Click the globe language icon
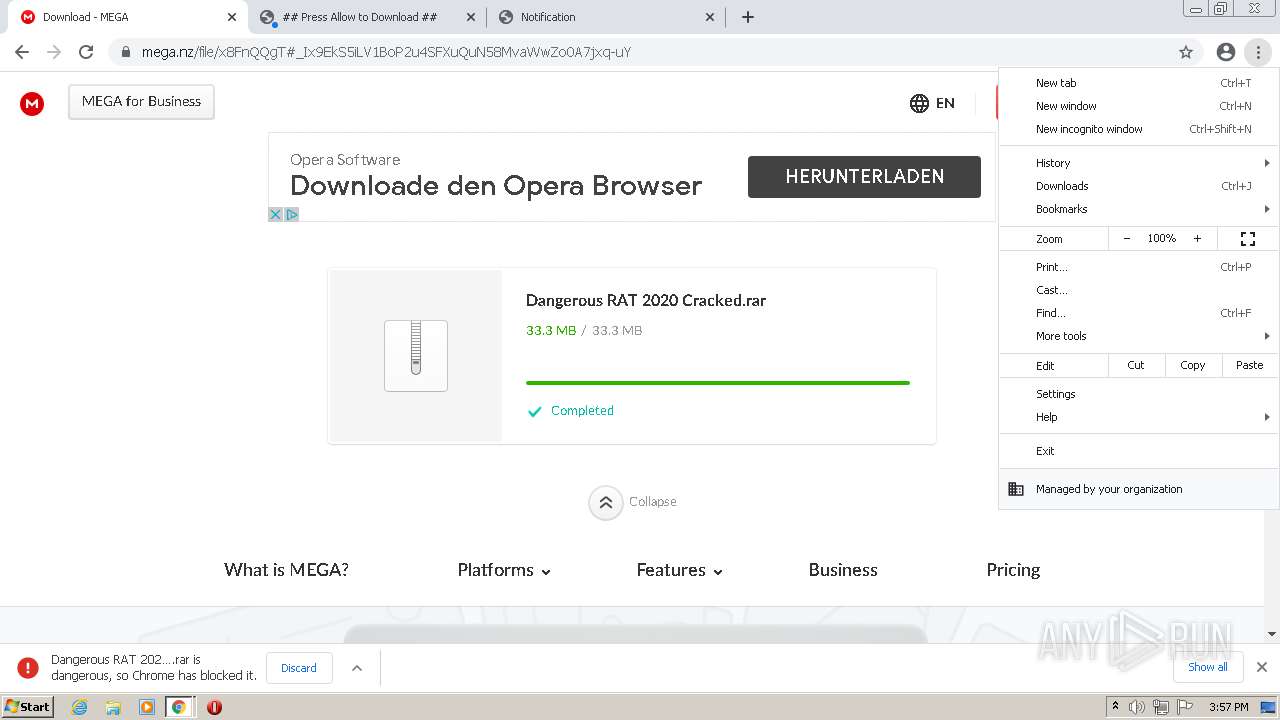This screenshot has width=1280, height=720. coord(919,103)
